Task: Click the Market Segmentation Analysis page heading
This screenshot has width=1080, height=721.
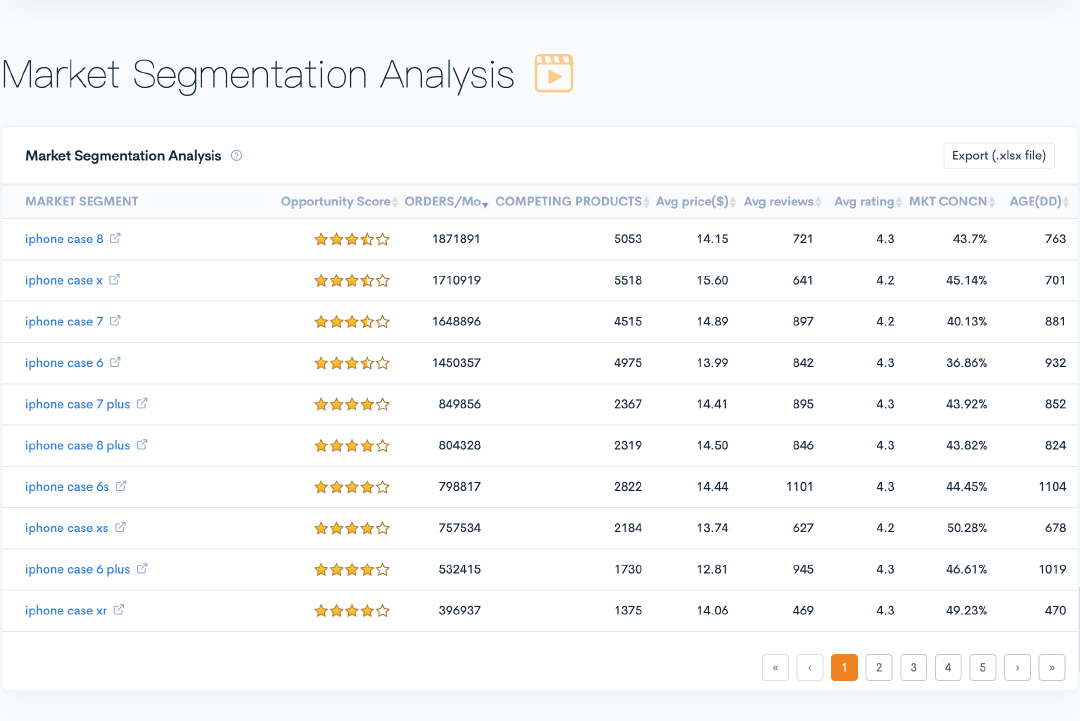Action: coord(258,75)
